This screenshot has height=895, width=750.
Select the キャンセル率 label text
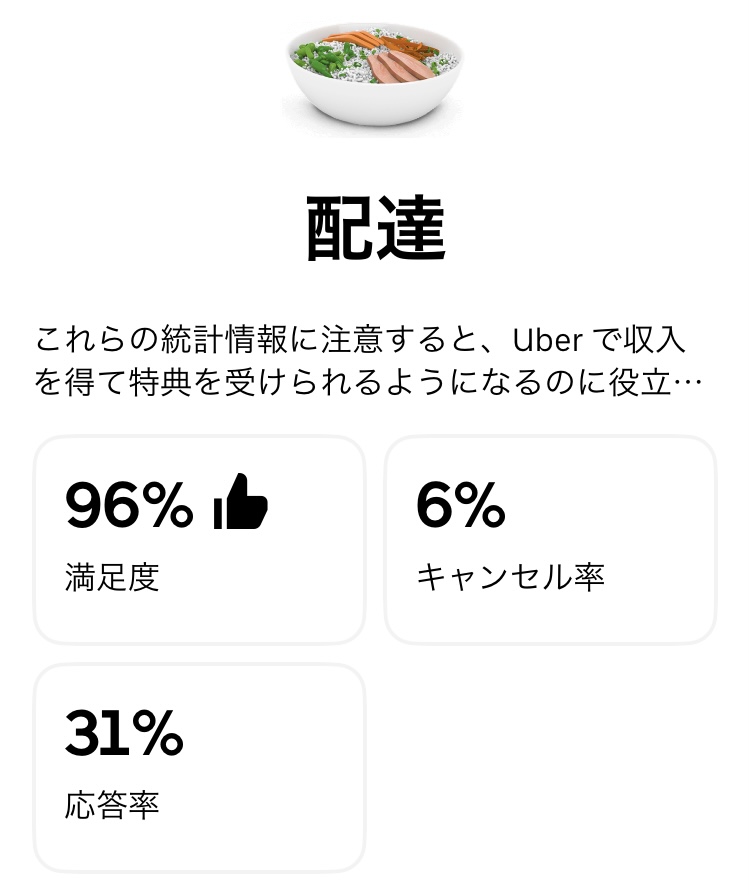pyautogui.click(x=510, y=578)
